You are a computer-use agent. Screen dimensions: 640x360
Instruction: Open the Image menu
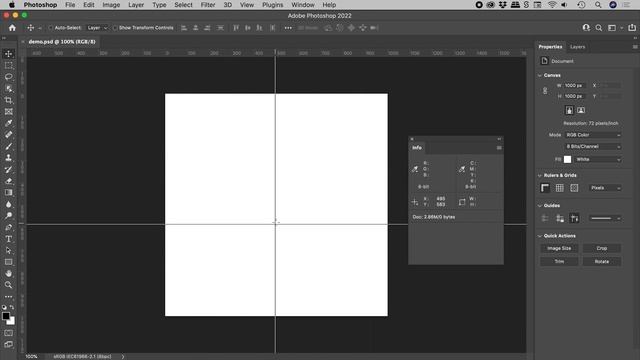[x=111, y=5]
